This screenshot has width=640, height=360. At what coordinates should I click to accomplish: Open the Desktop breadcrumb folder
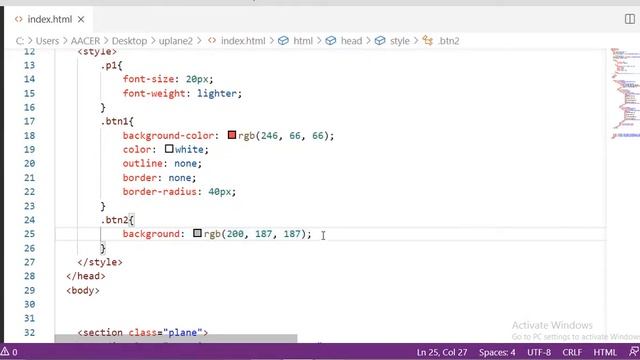coord(129,41)
